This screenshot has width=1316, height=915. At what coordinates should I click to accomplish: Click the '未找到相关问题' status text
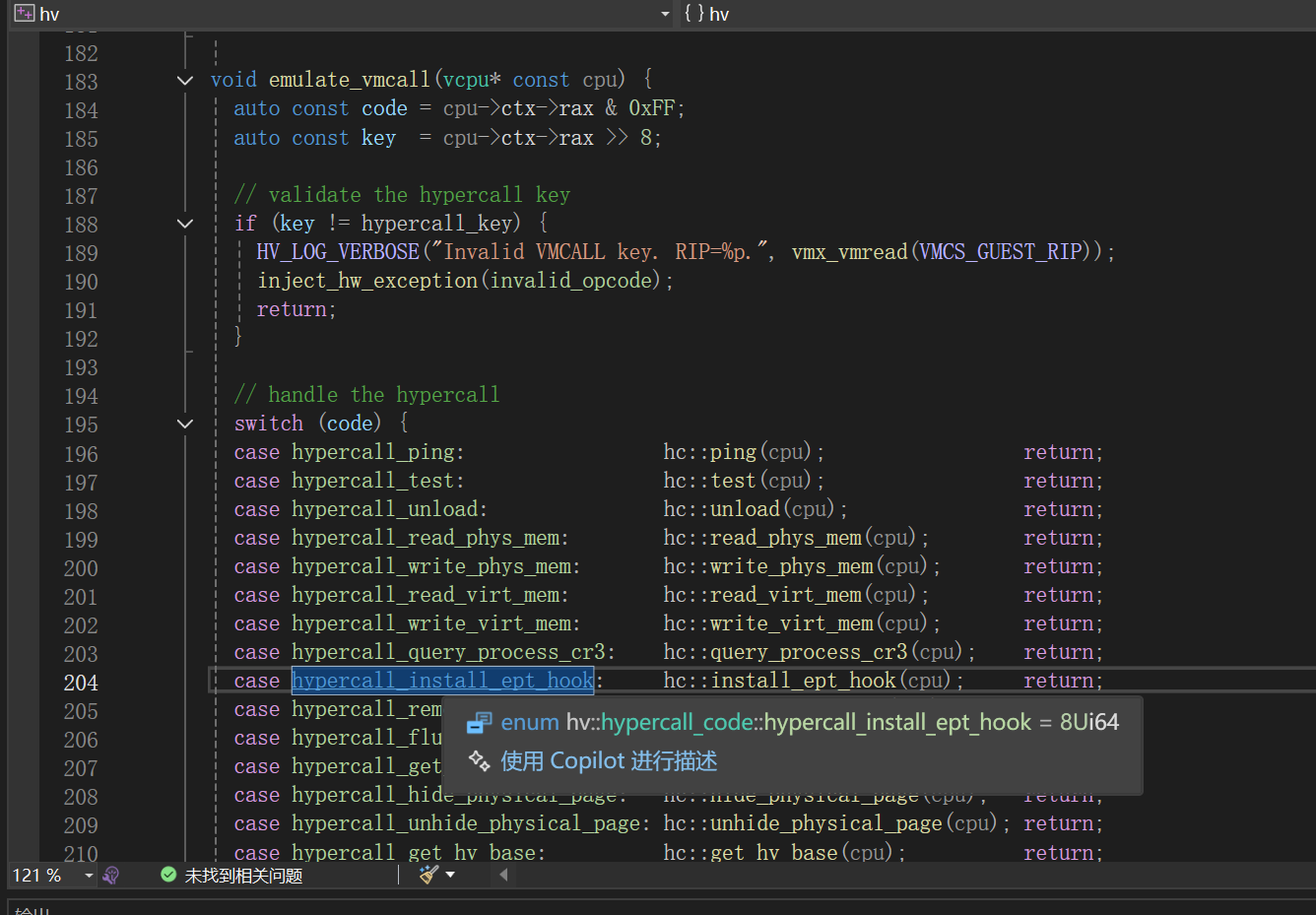click(x=243, y=876)
